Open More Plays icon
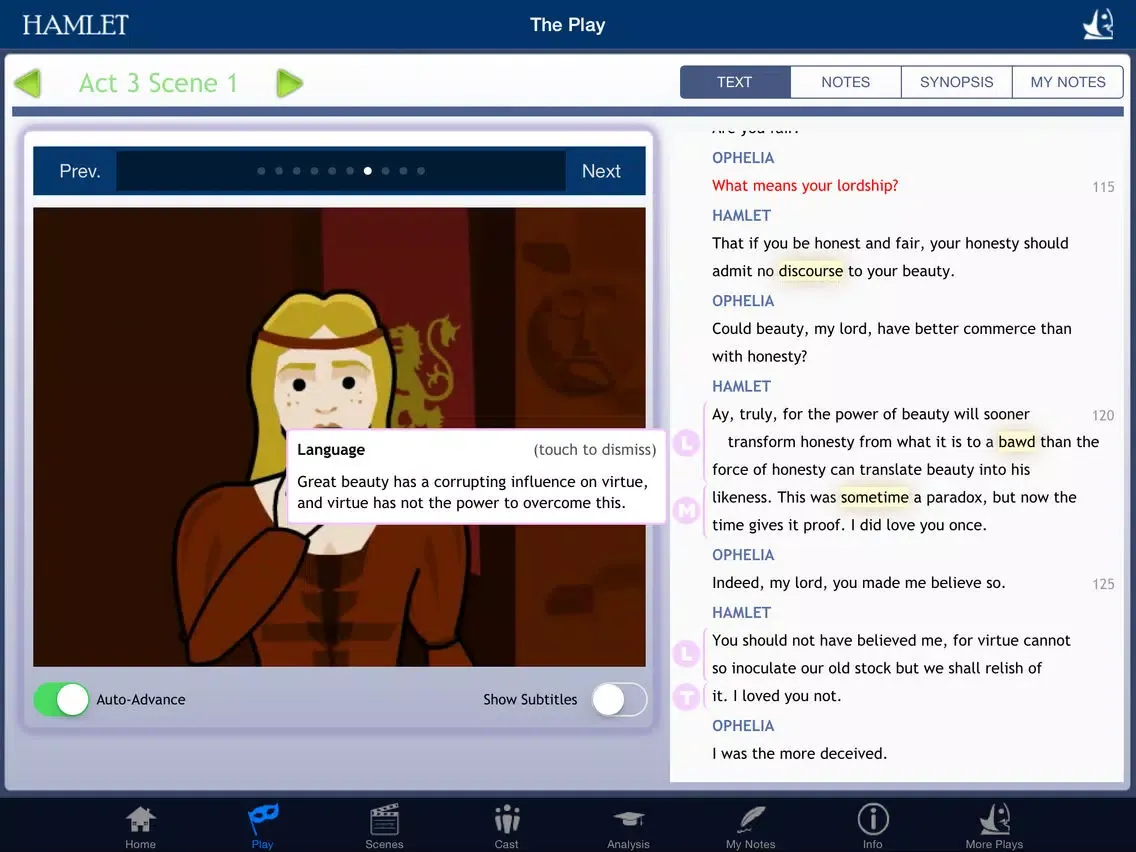Viewport: 1136px width, 852px height. coord(994,827)
